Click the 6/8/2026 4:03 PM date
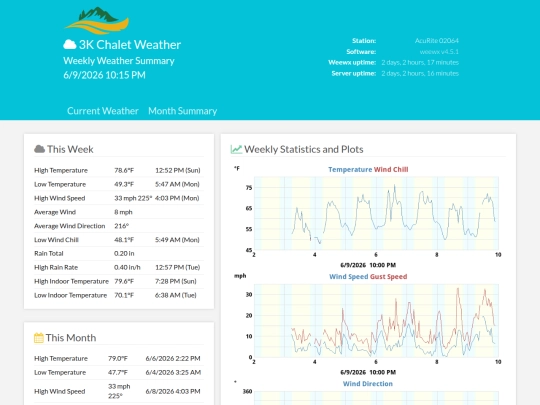Viewport: 540px width, 405px height. pyautogui.click(x=173, y=391)
